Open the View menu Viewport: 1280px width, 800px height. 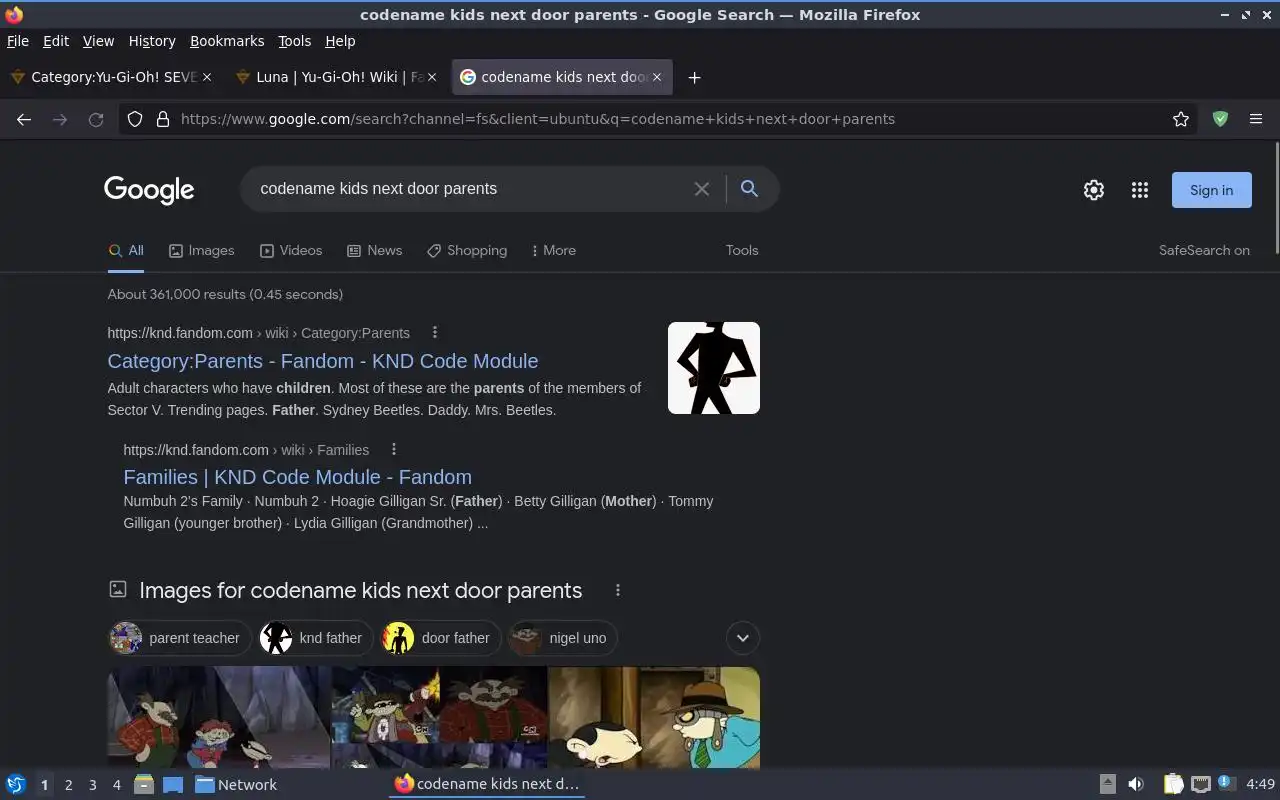(98, 41)
